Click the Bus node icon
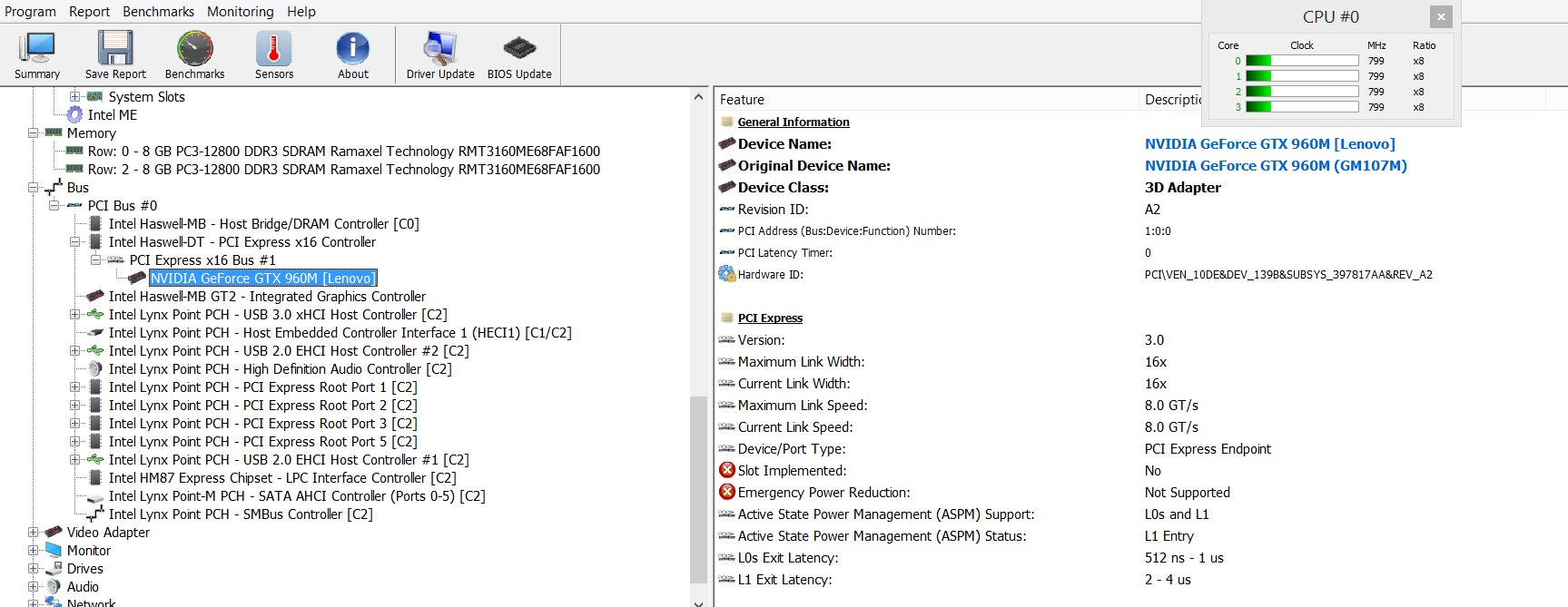The image size is (1568, 607). [x=54, y=188]
